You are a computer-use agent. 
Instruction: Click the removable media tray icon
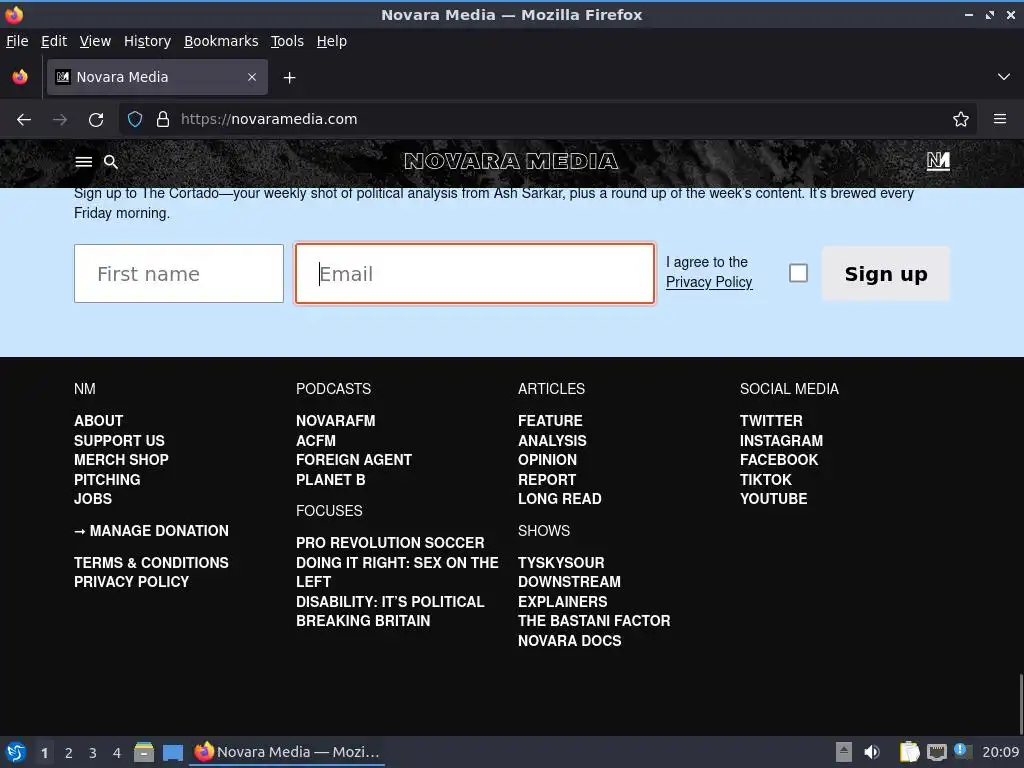tap(844, 752)
